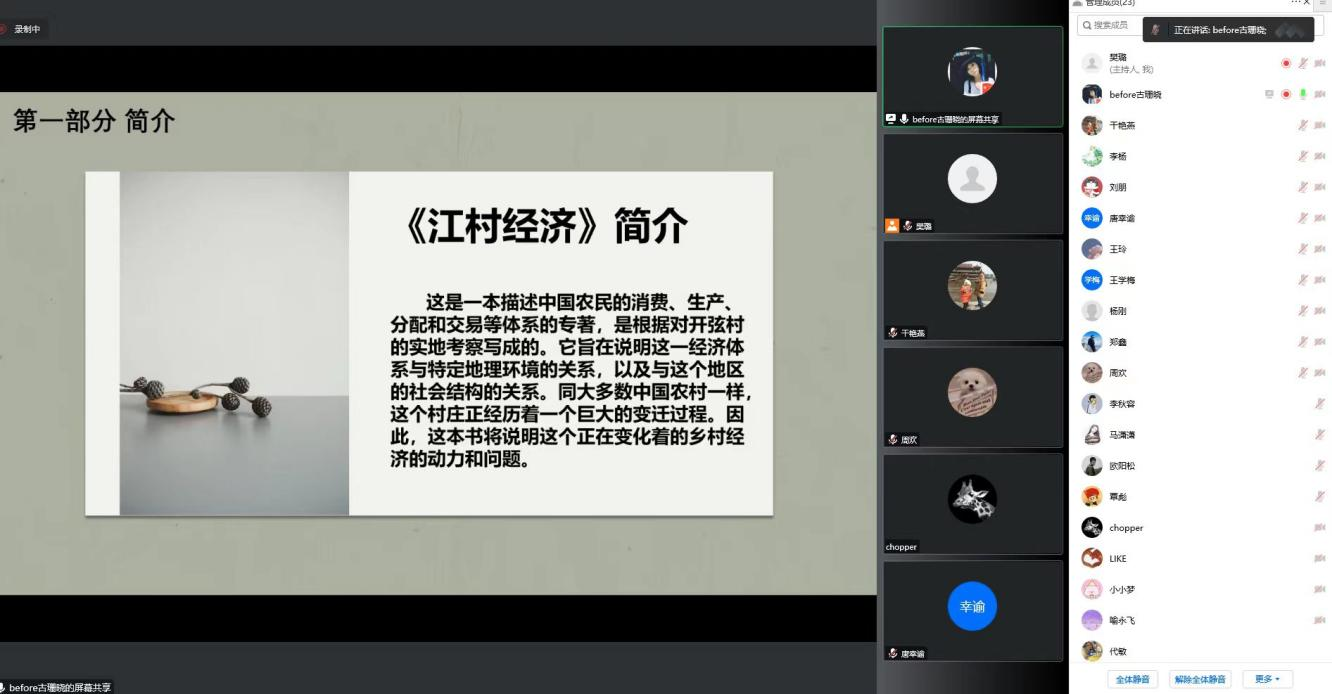
Task: Select 干艳燕's video tile
Action: point(973,290)
